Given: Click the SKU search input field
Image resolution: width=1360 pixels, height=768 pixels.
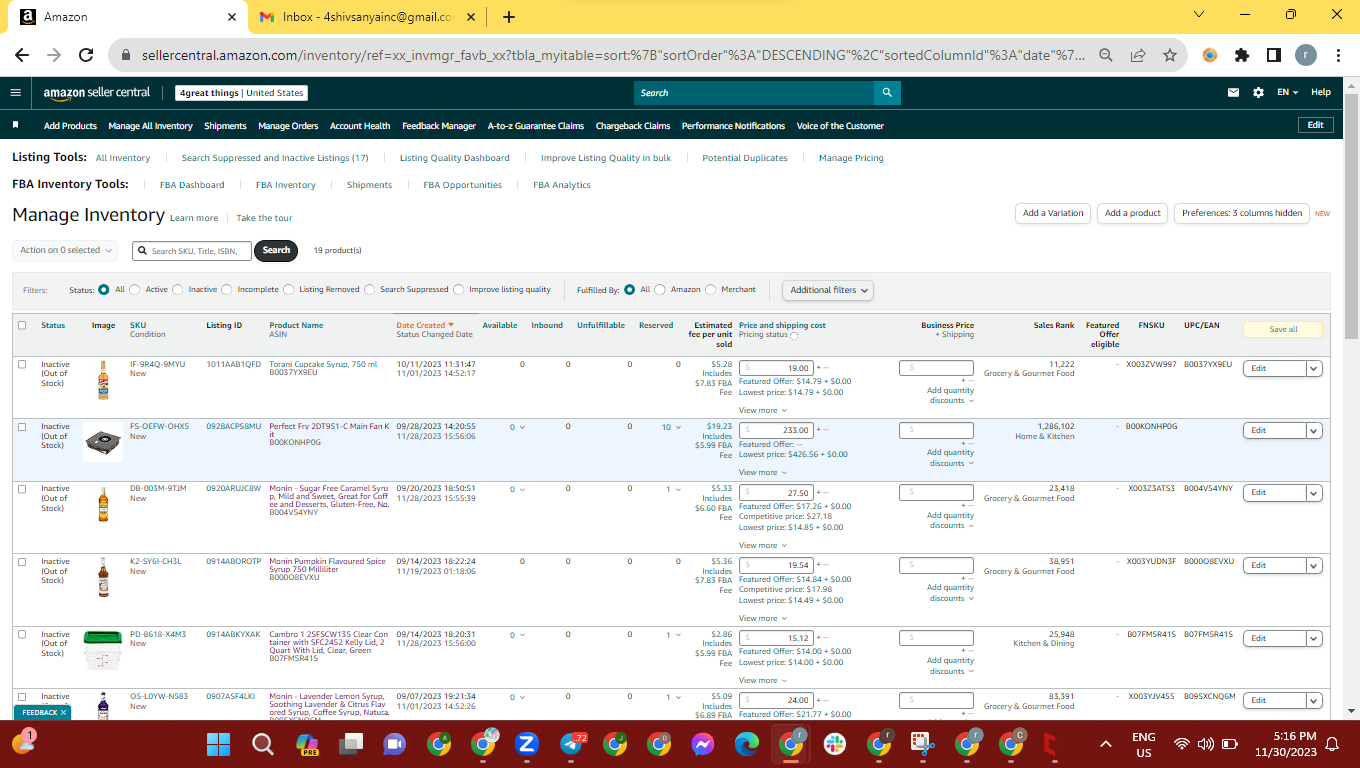Looking at the screenshot, I should (x=191, y=250).
